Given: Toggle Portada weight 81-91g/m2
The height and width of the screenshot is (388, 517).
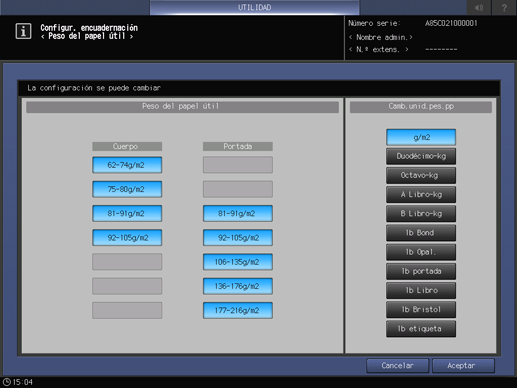Looking at the screenshot, I should pos(238,213).
